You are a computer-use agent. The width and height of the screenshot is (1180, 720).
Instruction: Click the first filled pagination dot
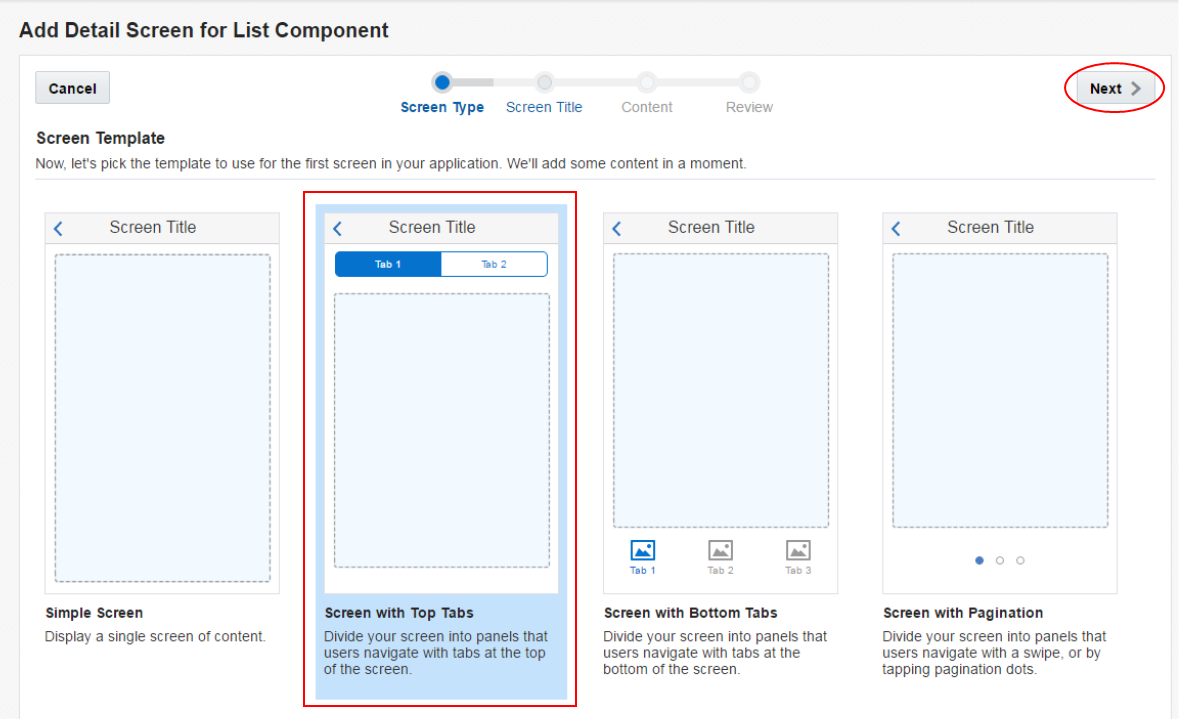(x=979, y=561)
